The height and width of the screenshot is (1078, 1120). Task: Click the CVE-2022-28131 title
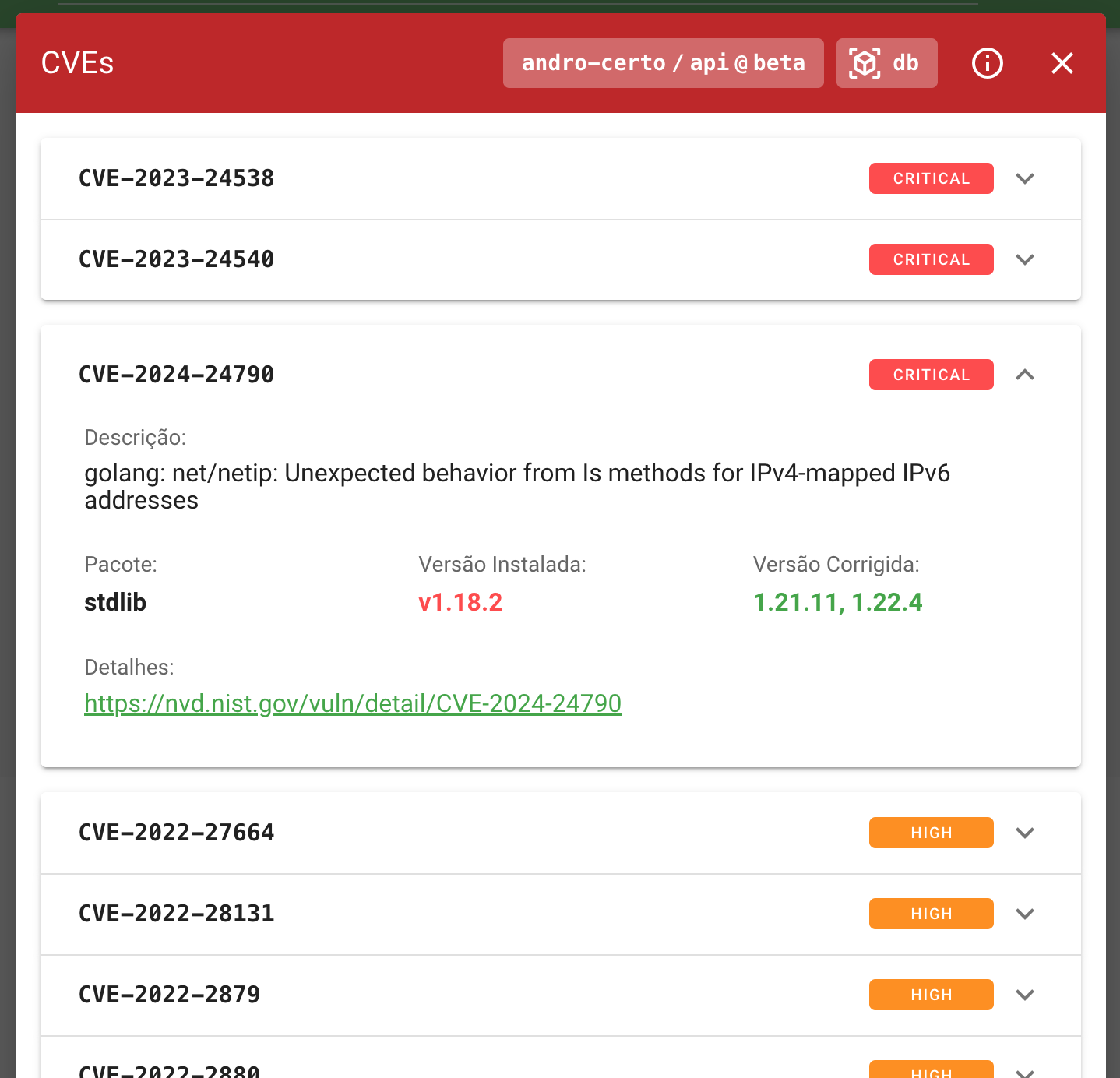(x=177, y=914)
